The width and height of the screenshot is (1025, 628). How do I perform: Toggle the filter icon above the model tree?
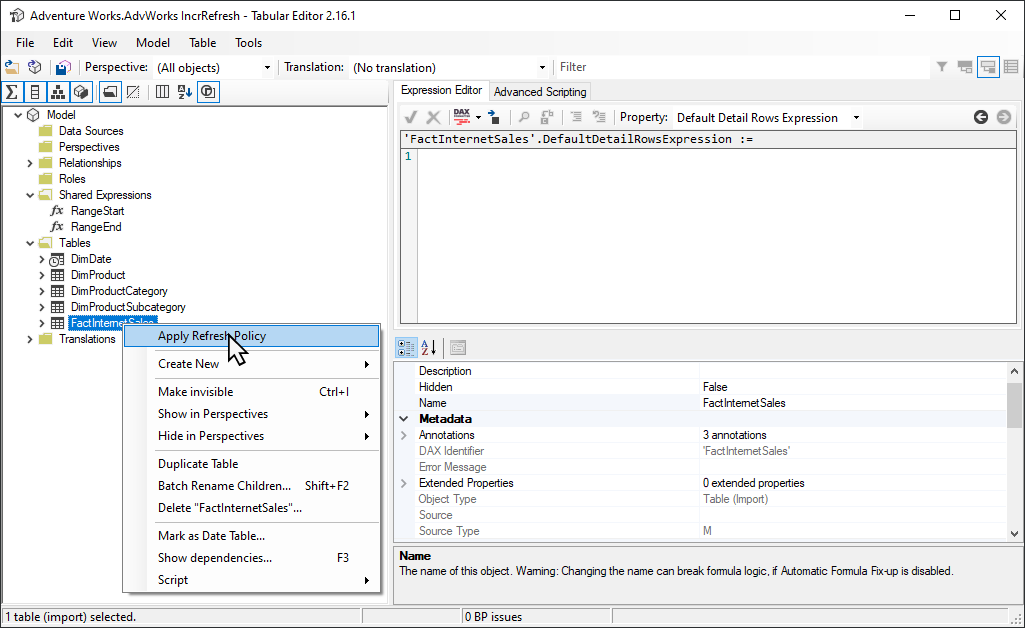940,66
